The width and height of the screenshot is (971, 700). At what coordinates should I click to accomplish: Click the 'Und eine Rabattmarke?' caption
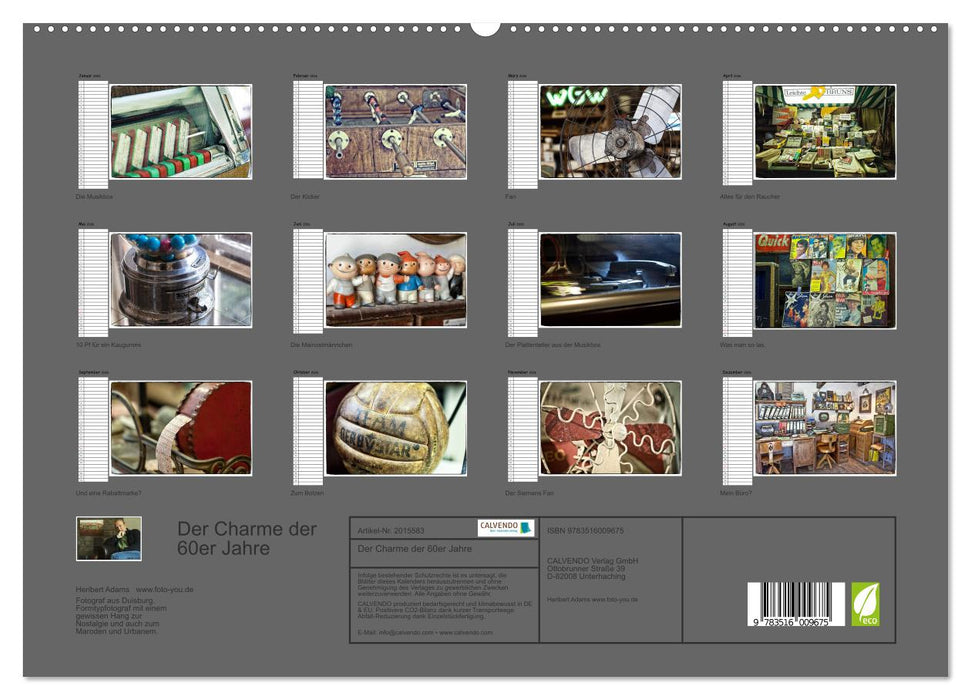point(109,493)
